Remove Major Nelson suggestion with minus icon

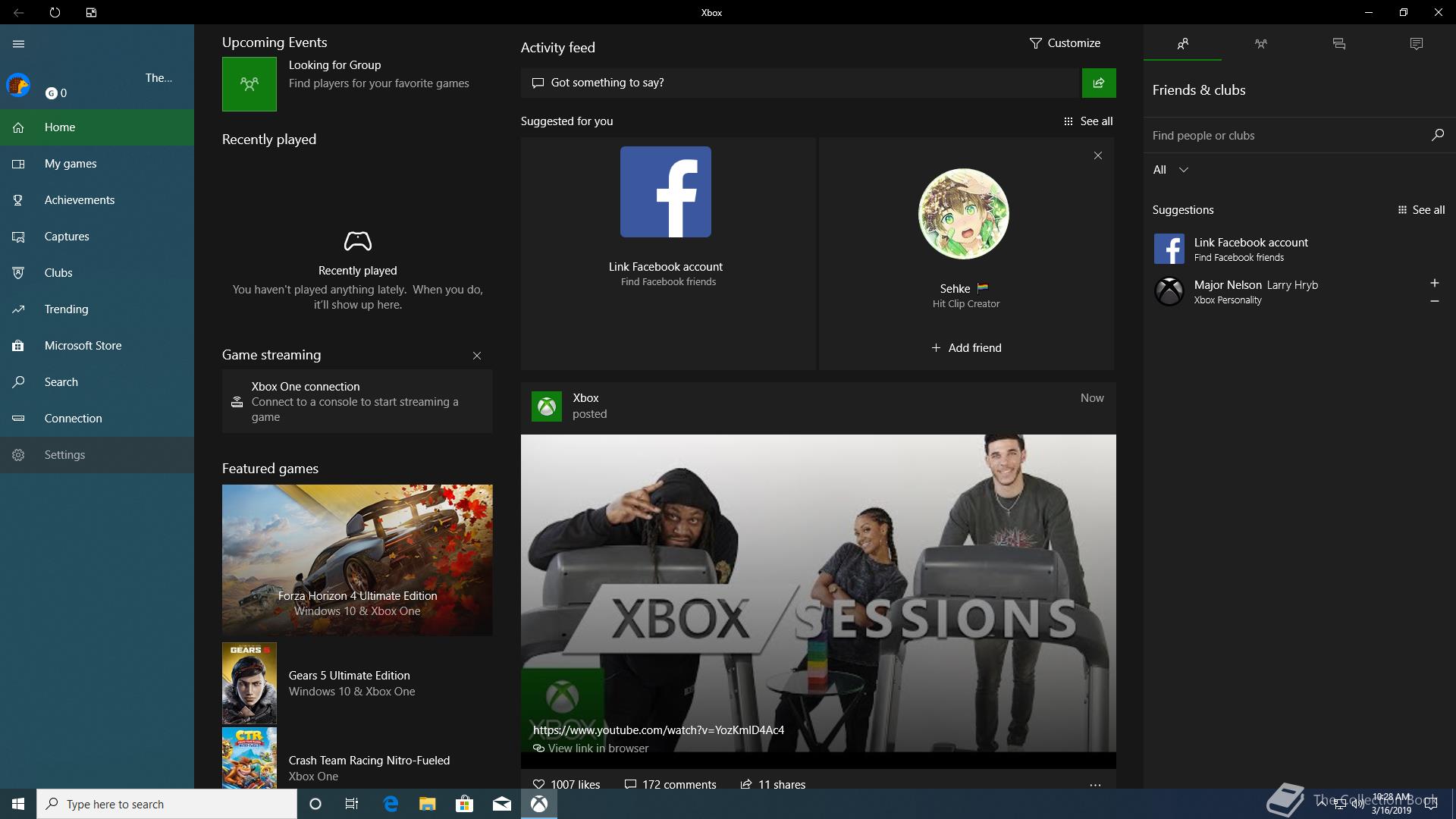coord(1434,301)
